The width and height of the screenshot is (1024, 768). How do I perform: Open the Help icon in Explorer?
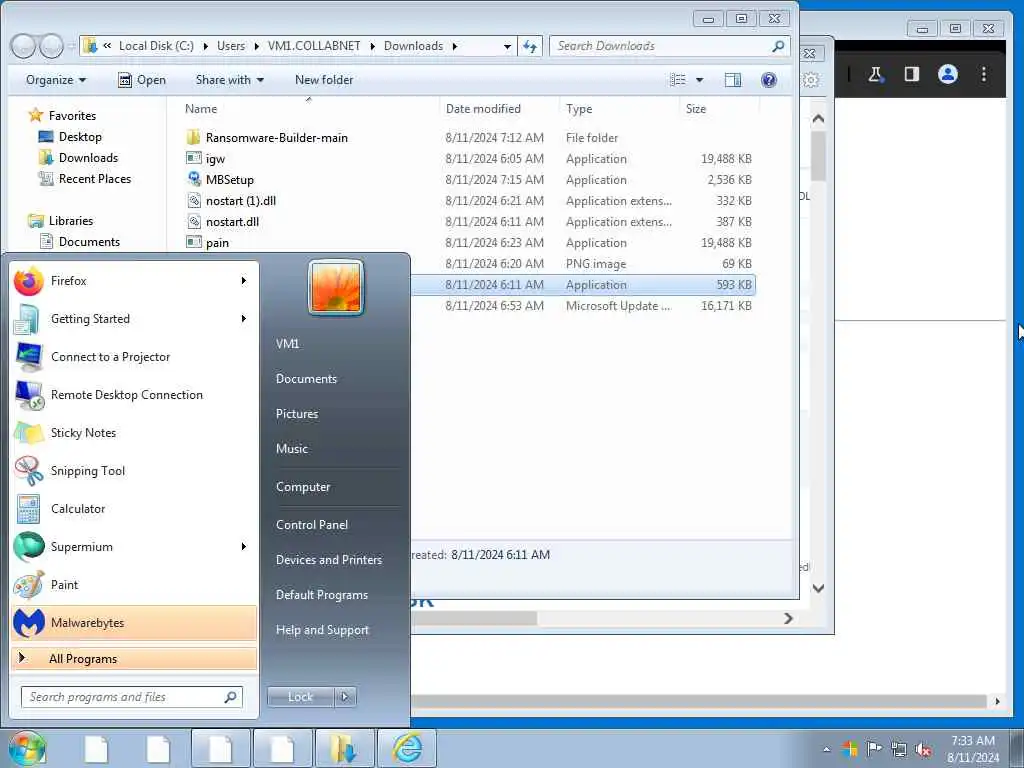click(x=769, y=80)
